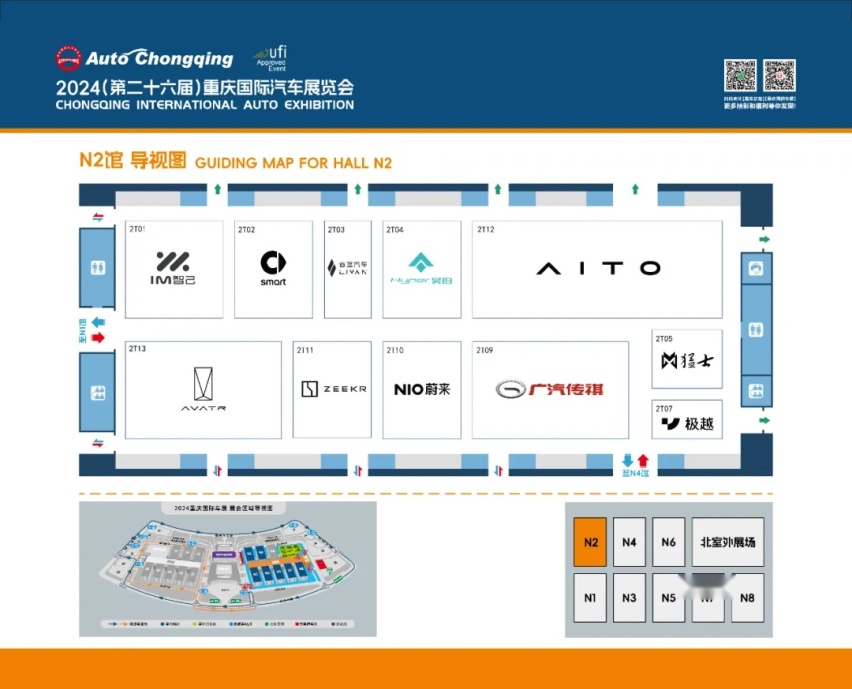The width and height of the screenshot is (852, 689).
Task: Click the blue left arrow beside 至N1馆
Action: tap(98, 322)
